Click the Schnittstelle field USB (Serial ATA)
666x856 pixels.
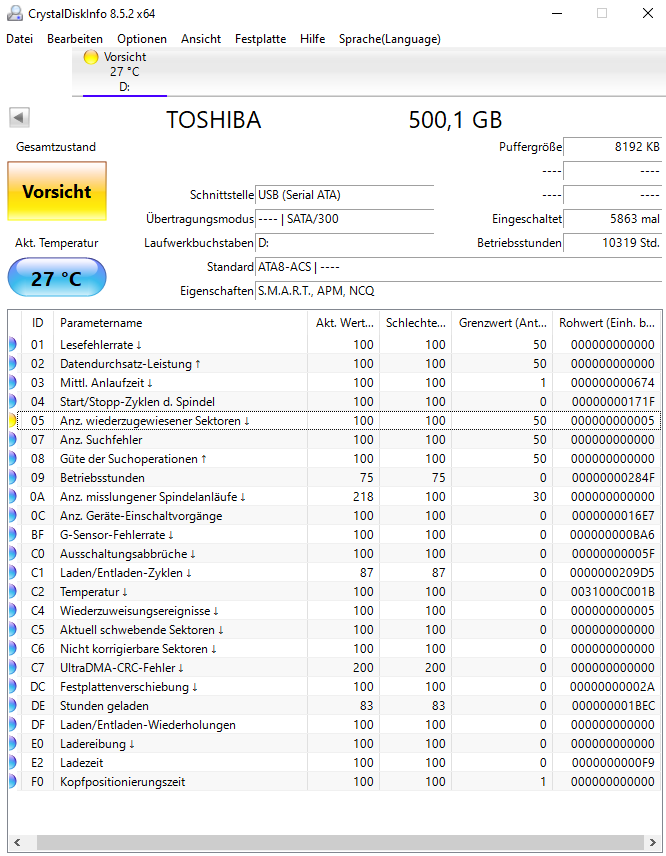344,195
